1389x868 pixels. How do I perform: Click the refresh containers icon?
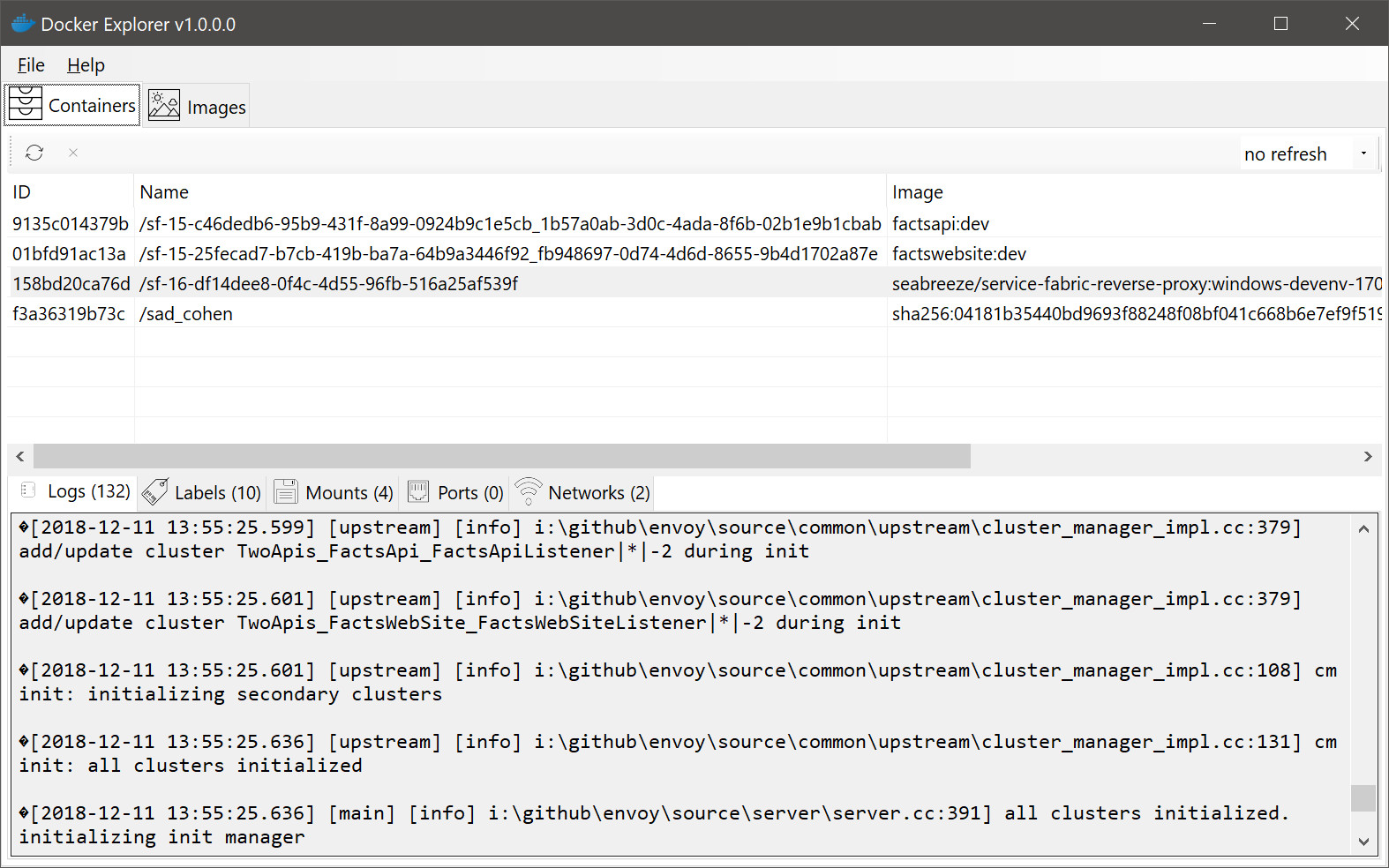tap(34, 153)
